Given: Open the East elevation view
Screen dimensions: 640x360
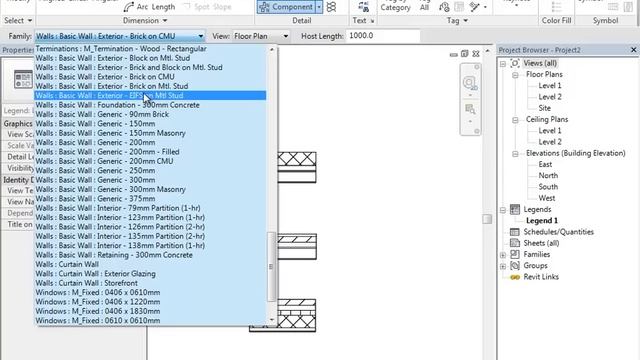Looking at the screenshot, I should (x=545, y=164).
